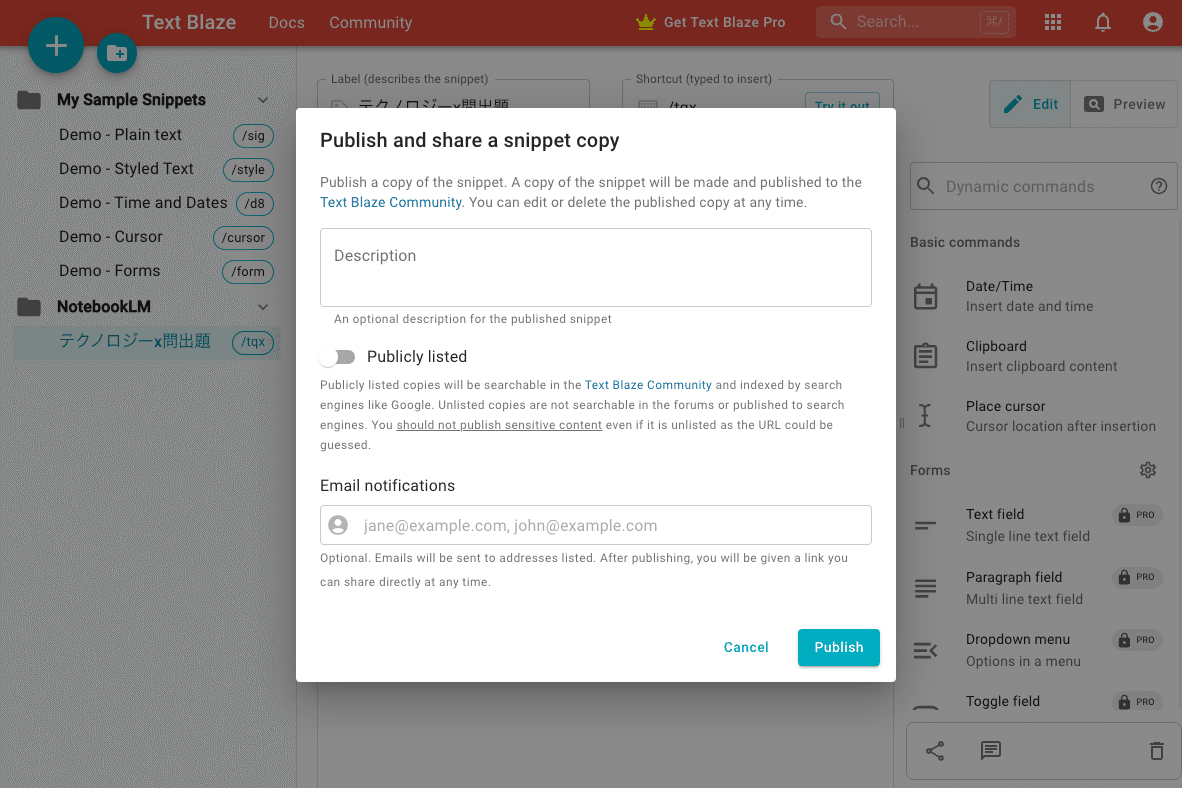Switch to the Edit tab
This screenshot has width=1182, height=788.
tap(1030, 104)
